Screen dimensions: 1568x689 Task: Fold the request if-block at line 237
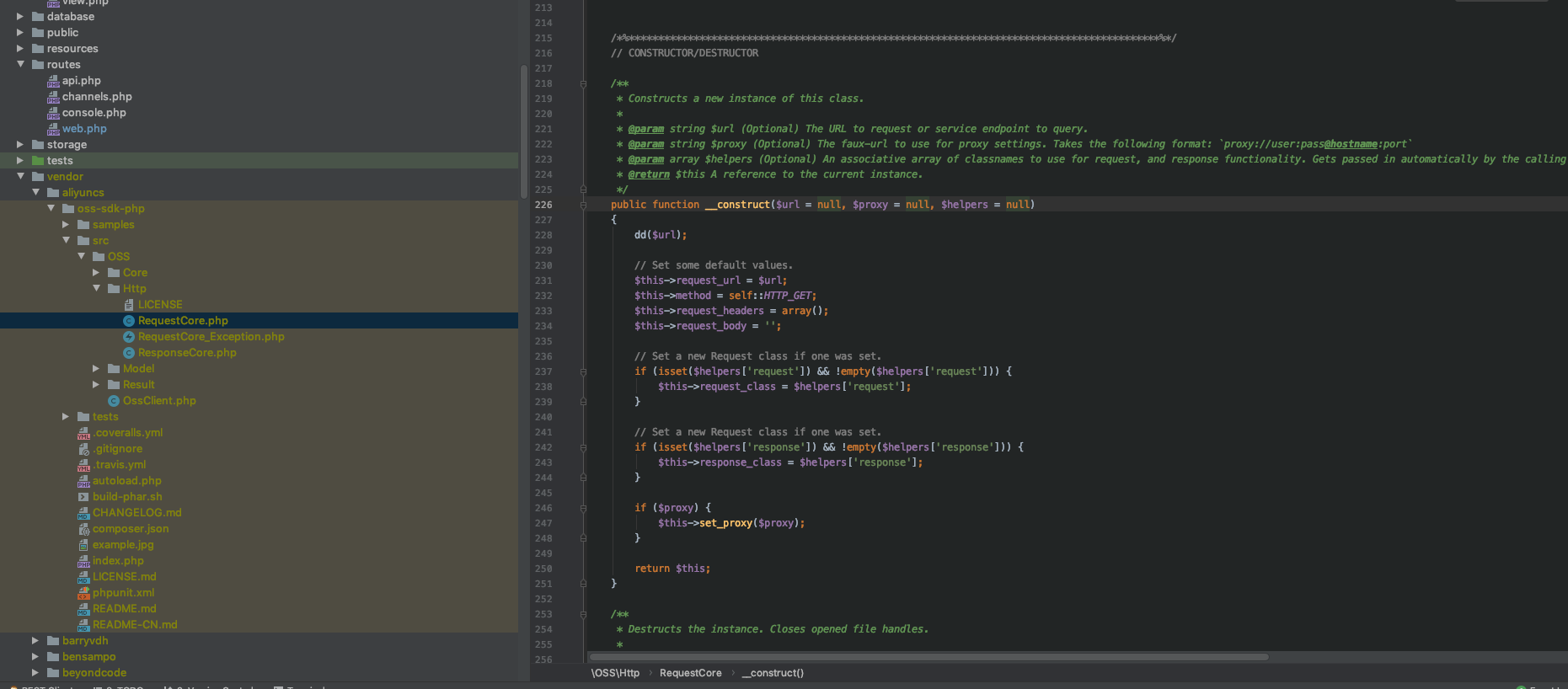pyautogui.click(x=583, y=371)
